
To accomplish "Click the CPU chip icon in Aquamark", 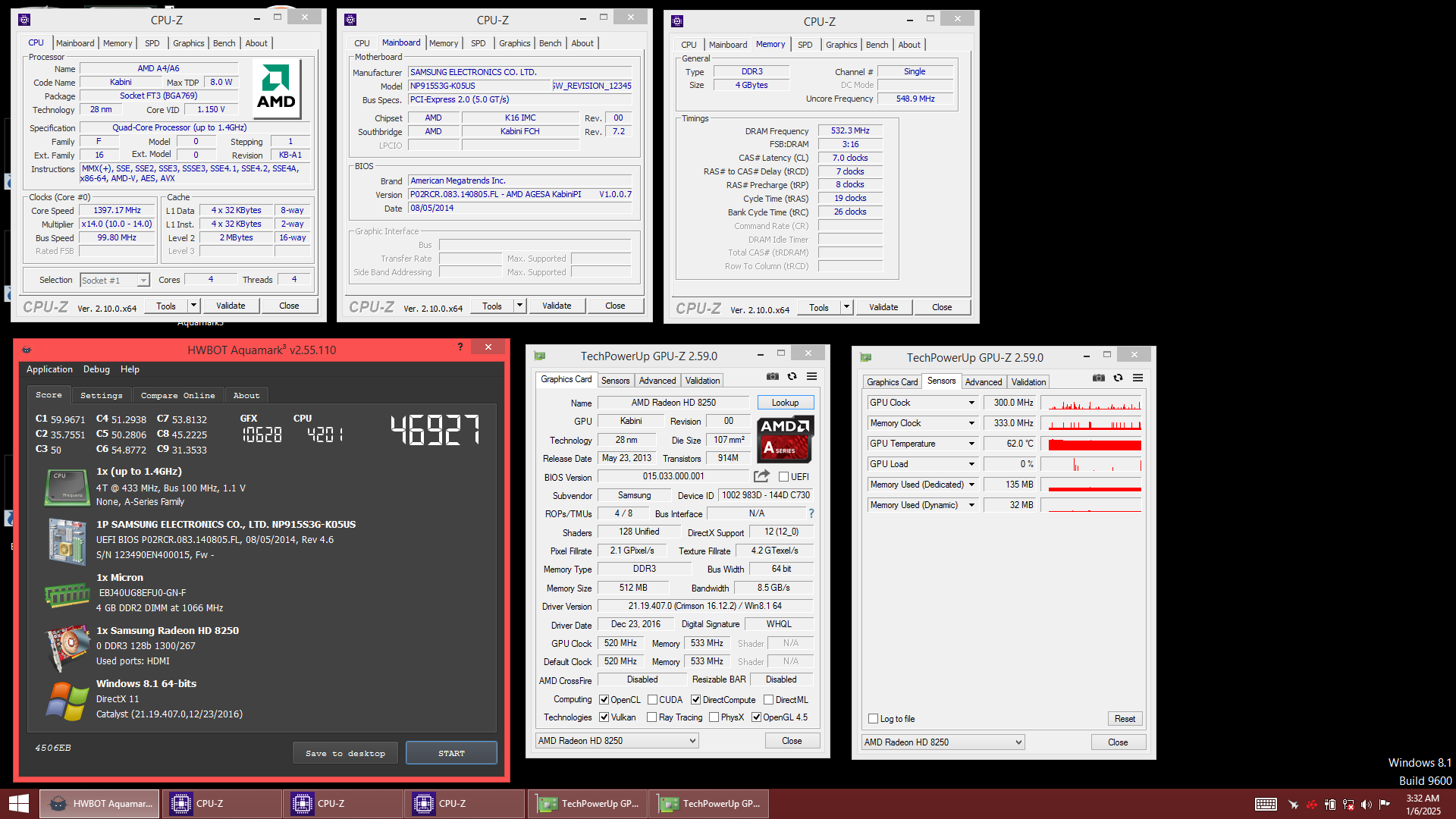I will tap(67, 488).
